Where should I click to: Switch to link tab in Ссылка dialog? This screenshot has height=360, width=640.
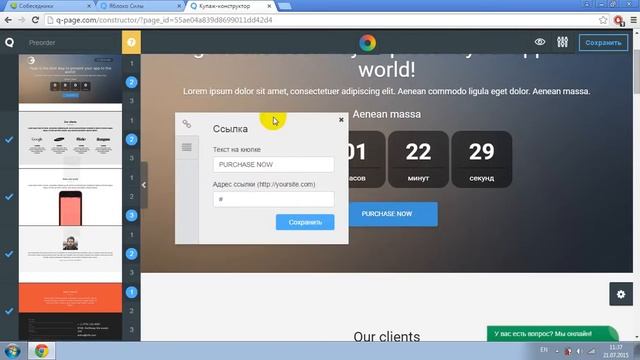[x=187, y=124]
